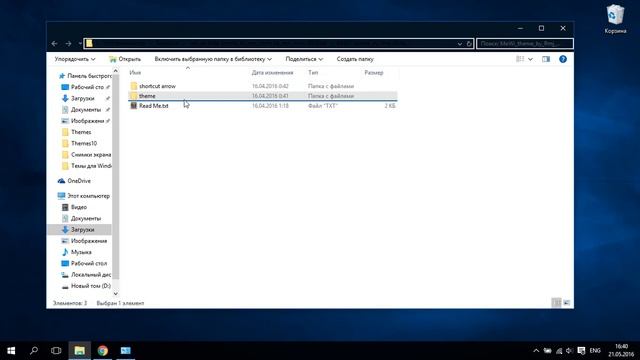This screenshot has height=360, width=640.
Task: Open Видео under Этот компьютер
Action: pos(78,207)
